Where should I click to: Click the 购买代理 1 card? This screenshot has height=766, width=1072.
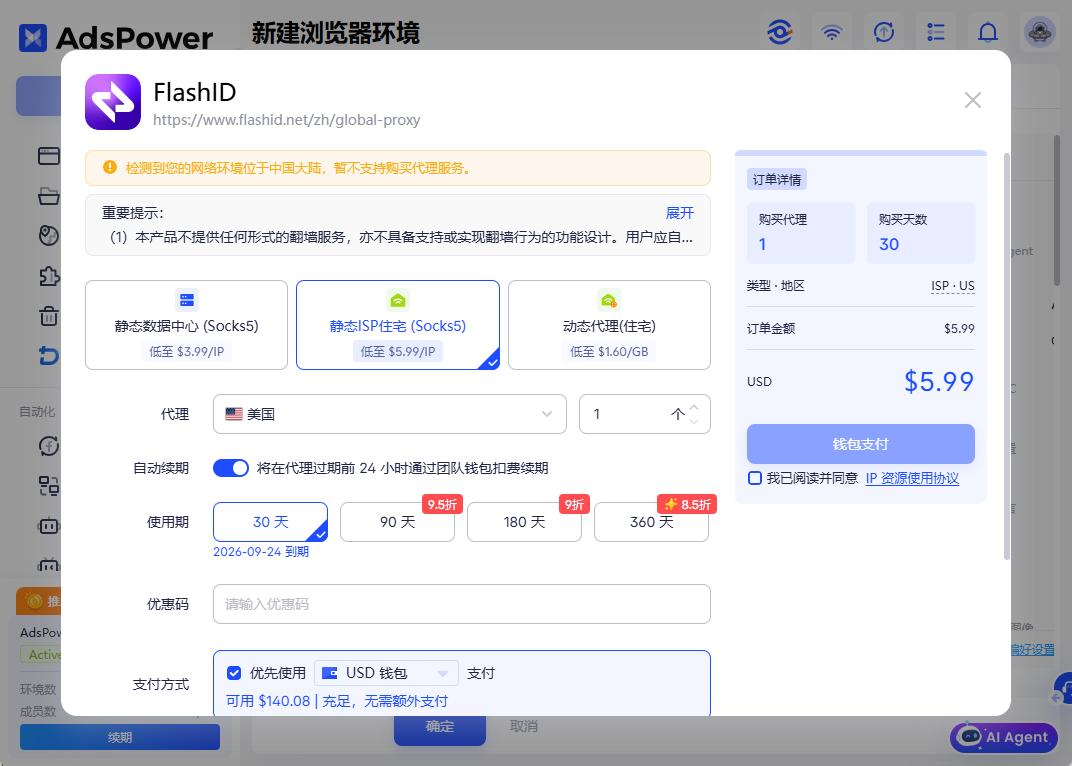tap(801, 233)
